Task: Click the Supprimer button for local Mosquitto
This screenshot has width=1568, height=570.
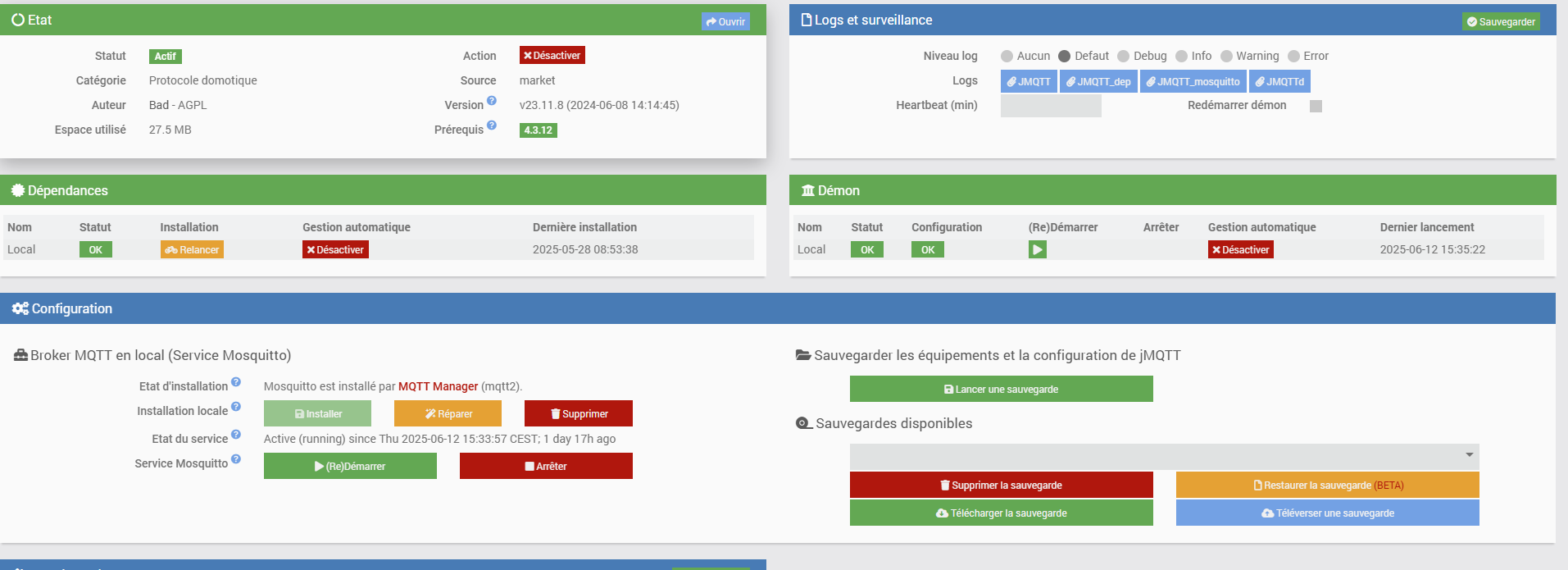Action: (x=579, y=413)
